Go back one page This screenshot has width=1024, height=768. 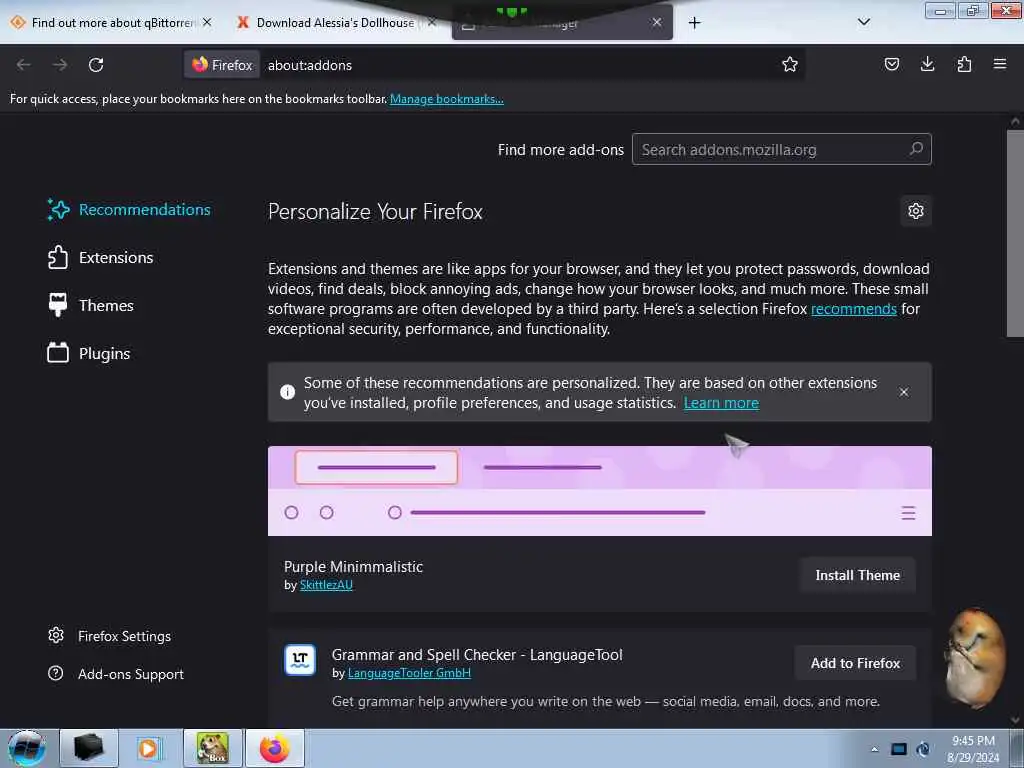[x=24, y=65]
